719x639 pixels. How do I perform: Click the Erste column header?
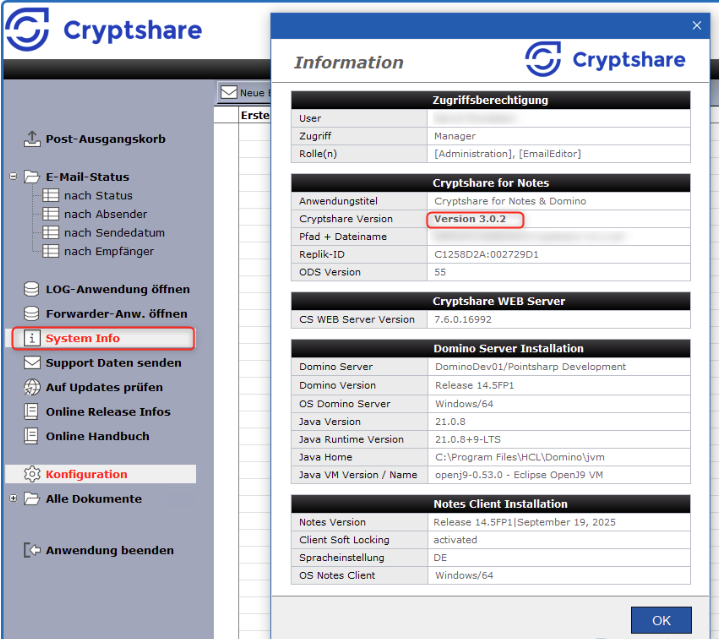(x=255, y=115)
